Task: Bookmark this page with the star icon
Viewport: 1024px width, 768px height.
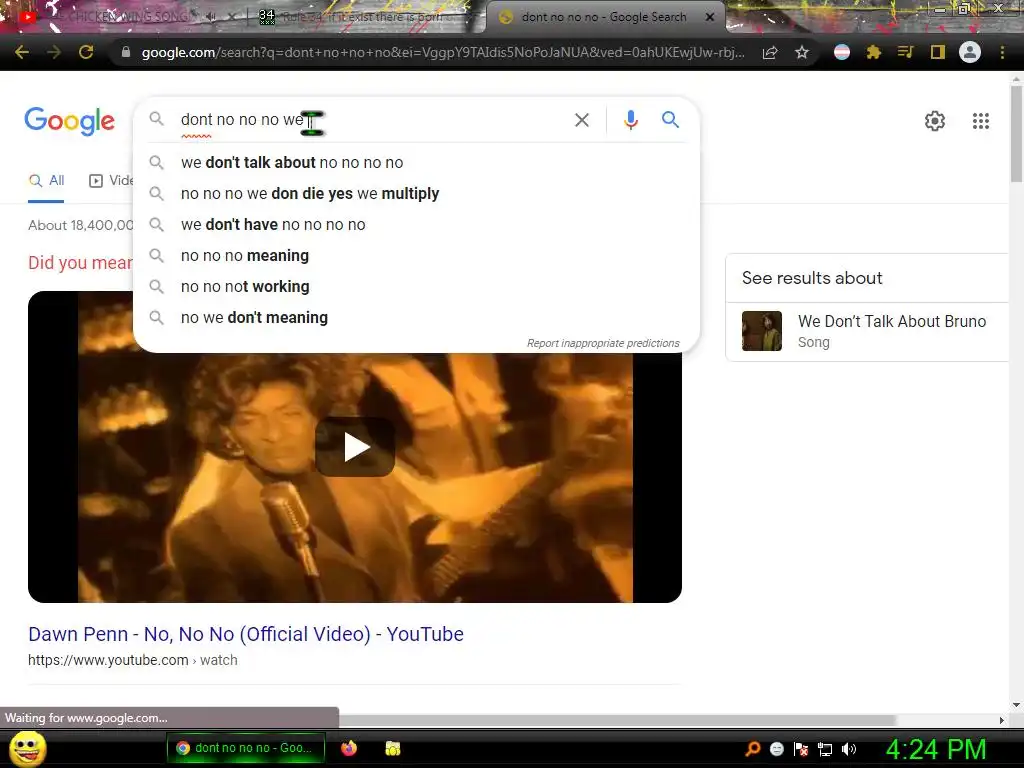Action: (x=802, y=52)
